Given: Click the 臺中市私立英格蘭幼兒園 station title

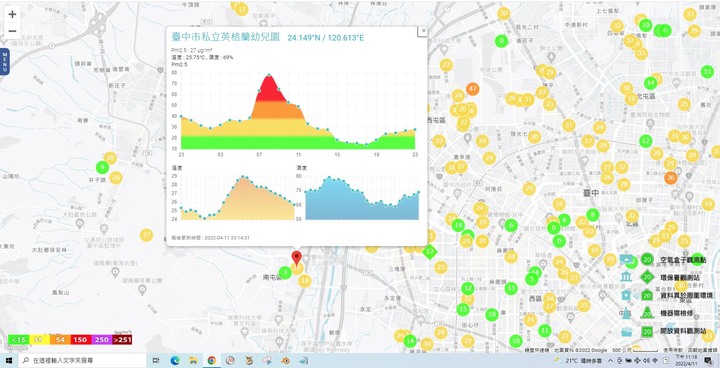Looking at the screenshot, I should tap(225, 37).
